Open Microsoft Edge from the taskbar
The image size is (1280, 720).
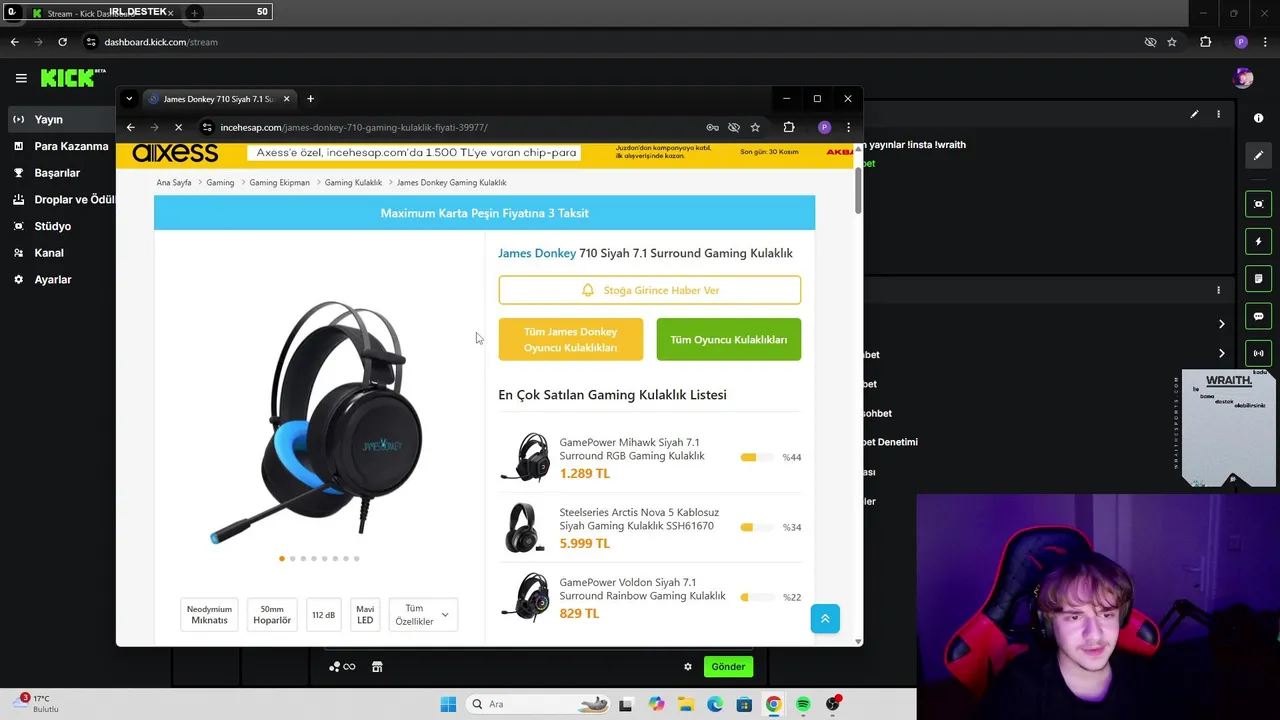[714, 704]
